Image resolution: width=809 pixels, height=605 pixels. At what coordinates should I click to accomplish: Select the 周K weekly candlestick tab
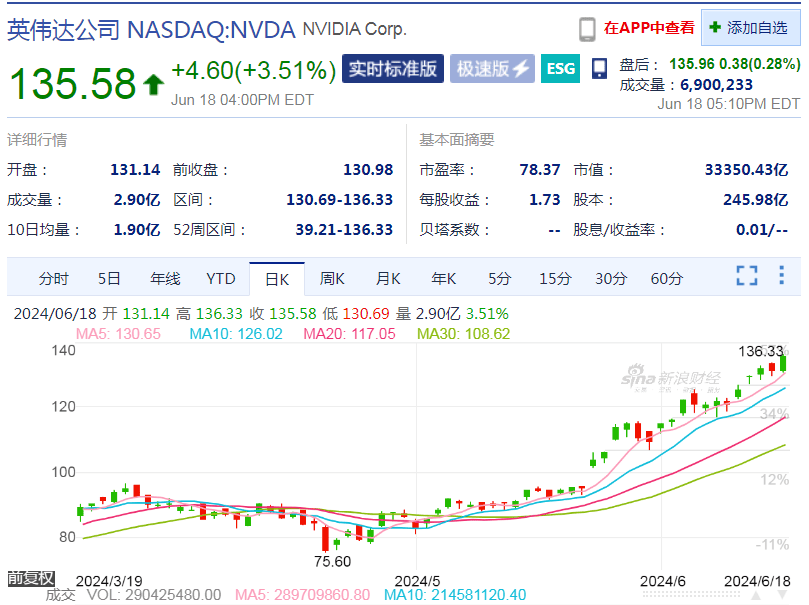click(332, 279)
